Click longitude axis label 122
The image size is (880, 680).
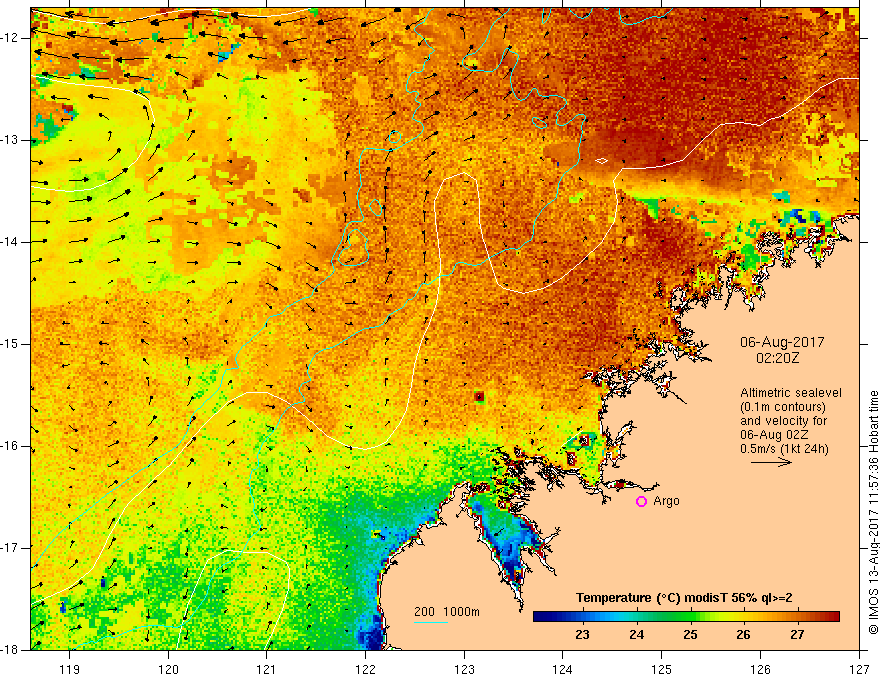coord(365,669)
